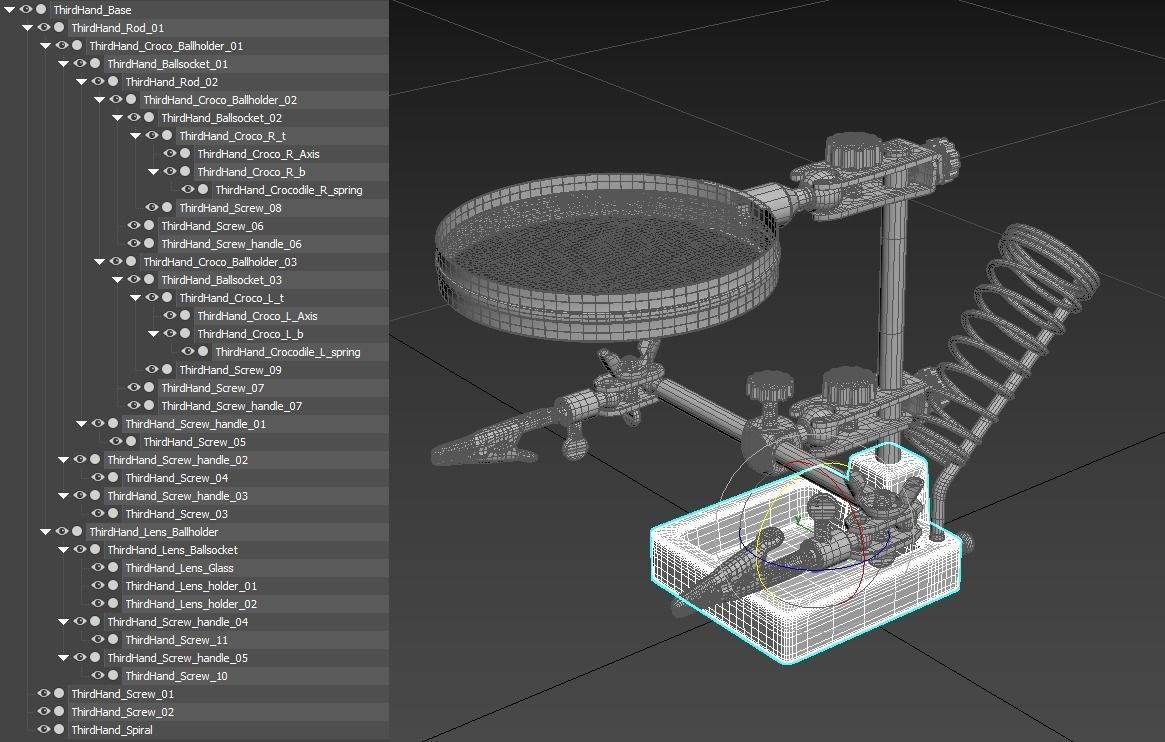1165x742 pixels.
Task: Collapse ThirdHand_Rod_01 hierarchy arrow
Action: [x=27, y=28]
